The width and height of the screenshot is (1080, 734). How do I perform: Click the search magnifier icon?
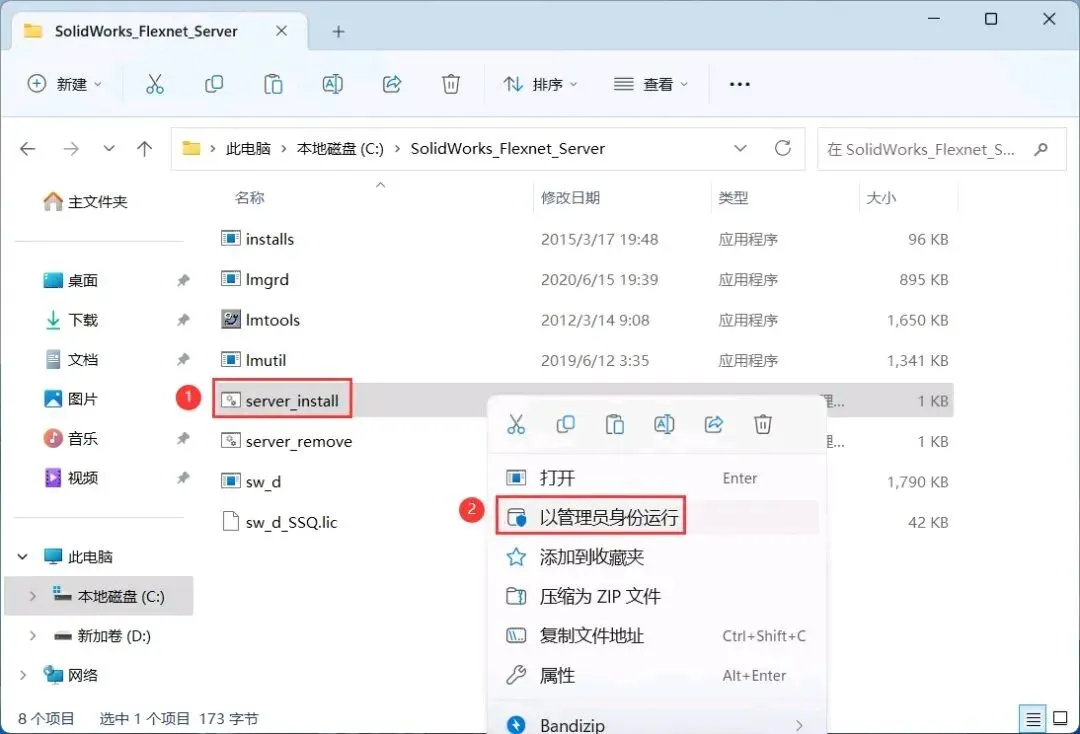pyautogui.click(x=1041, y=149)
